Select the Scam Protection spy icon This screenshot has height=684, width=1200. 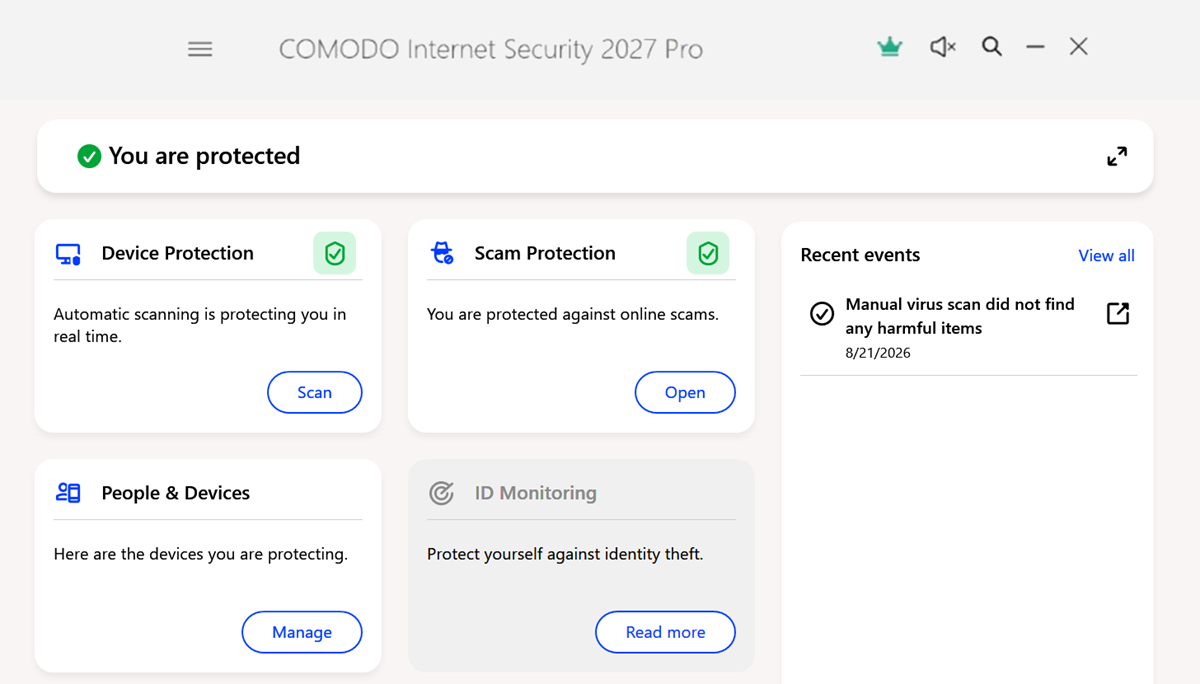[x=442, y=253]
